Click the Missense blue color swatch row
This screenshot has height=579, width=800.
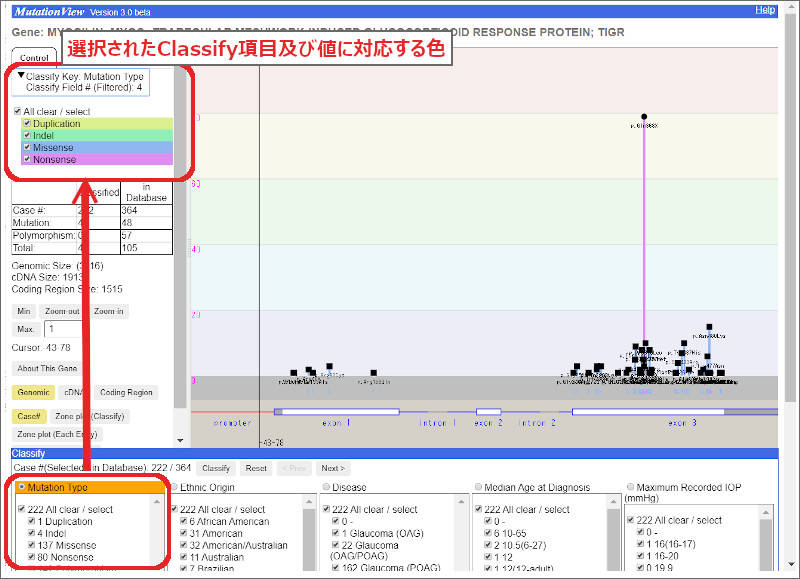[x=97, y=147]
